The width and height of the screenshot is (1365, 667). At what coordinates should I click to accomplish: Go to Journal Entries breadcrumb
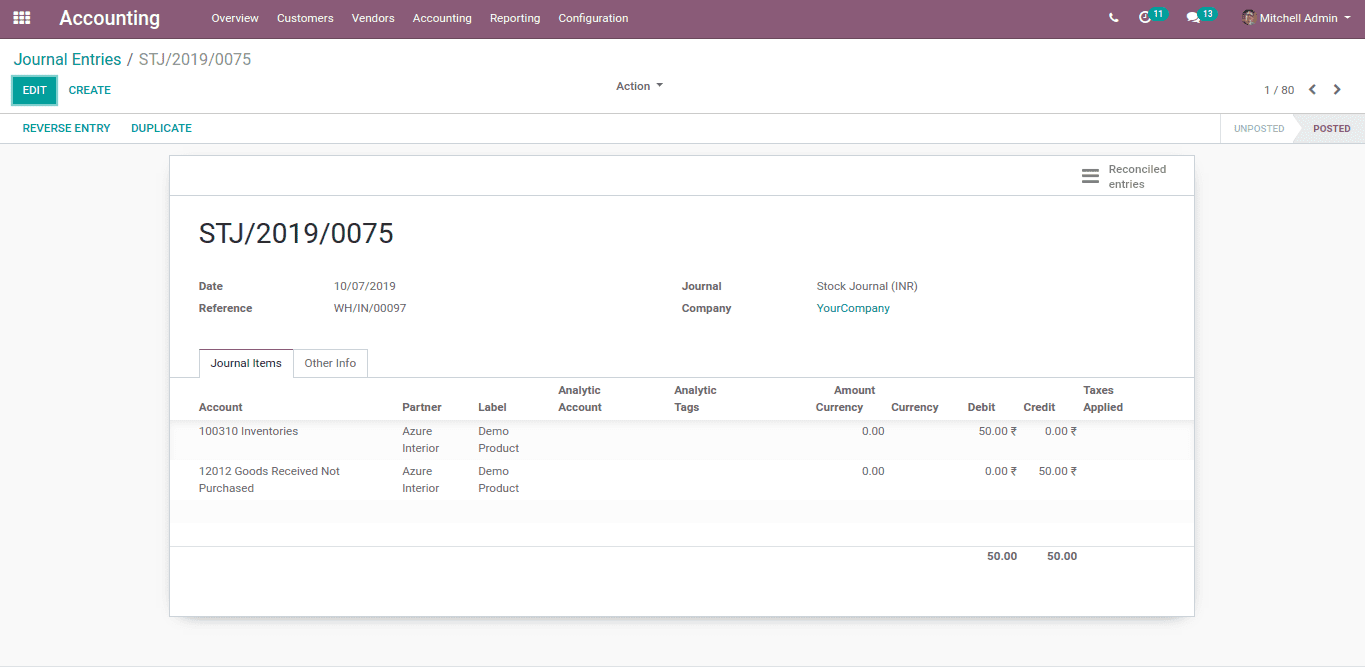coord(67,60)
